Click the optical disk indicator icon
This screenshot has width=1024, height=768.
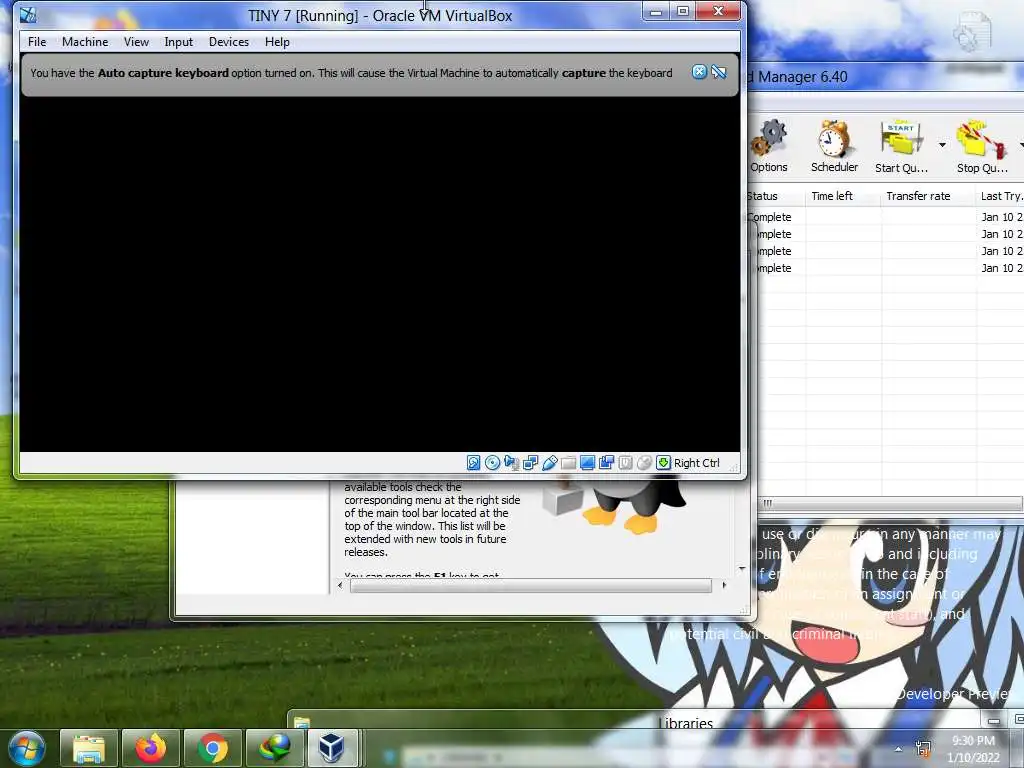(492, 463)
